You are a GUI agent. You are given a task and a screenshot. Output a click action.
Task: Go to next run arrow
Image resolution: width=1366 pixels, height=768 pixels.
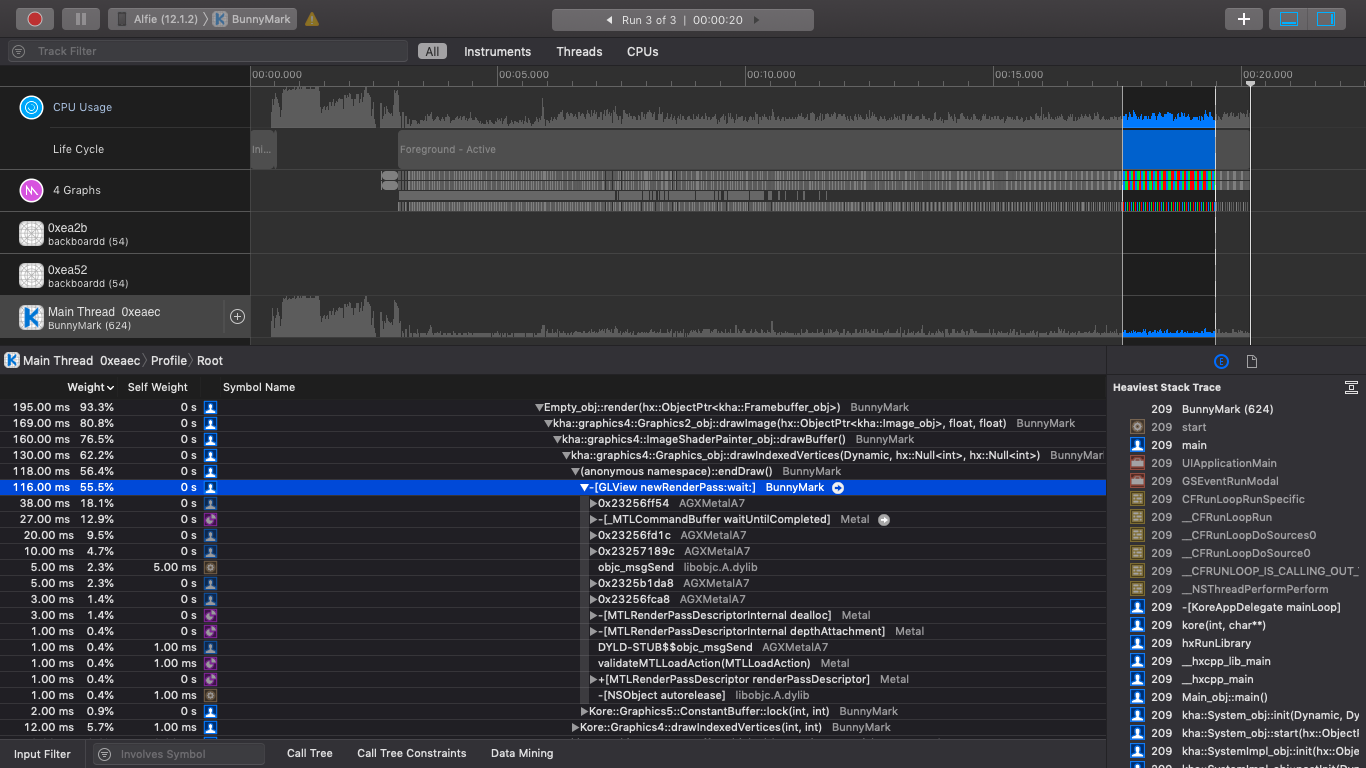click(757, 20)
